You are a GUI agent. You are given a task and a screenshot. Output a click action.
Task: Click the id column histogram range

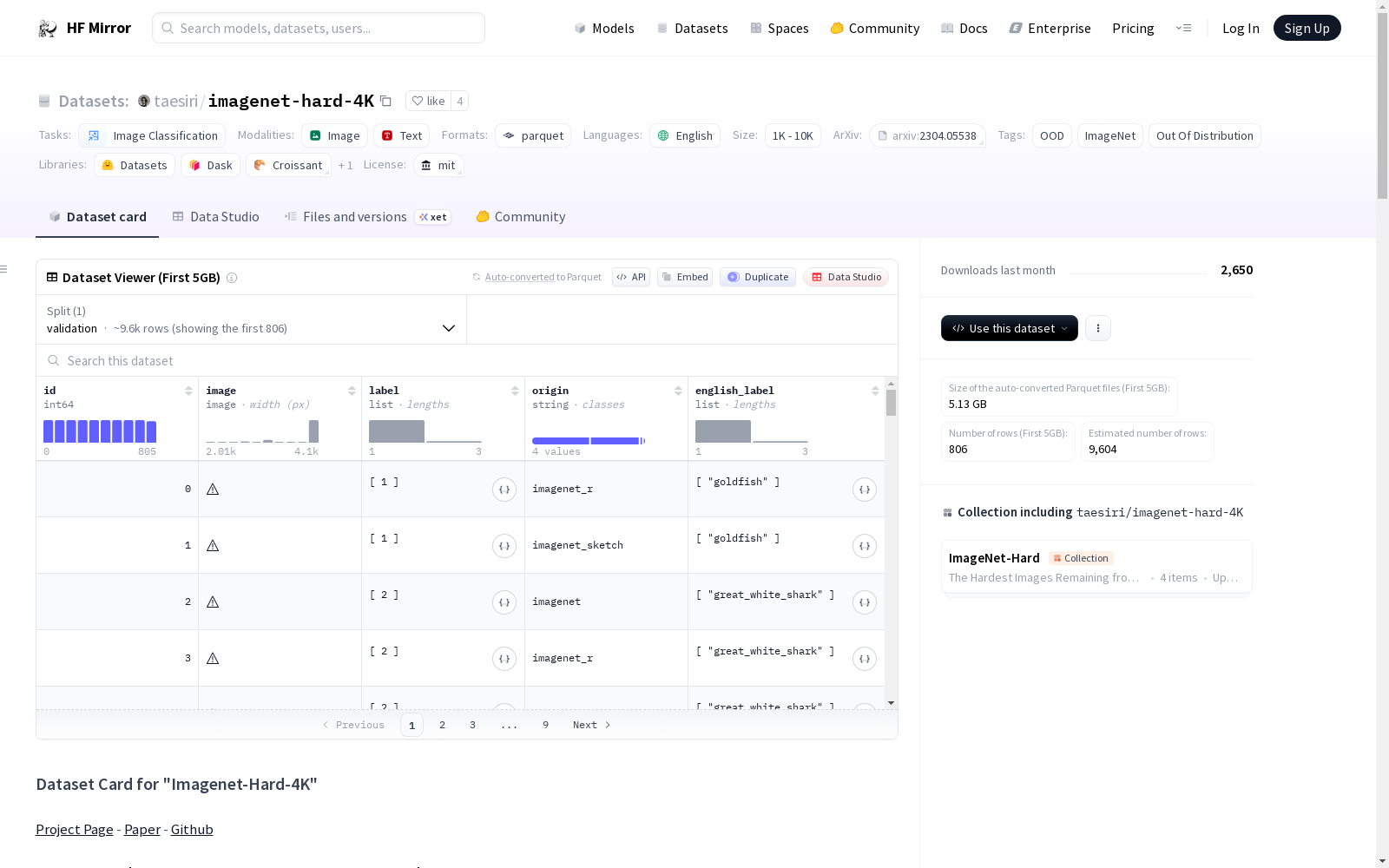(x=100, y=431)
